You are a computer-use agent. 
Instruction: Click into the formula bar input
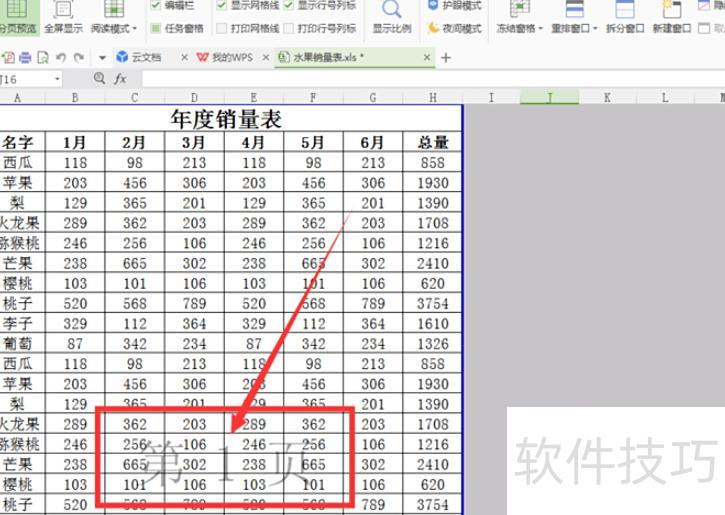coord(433,79)
